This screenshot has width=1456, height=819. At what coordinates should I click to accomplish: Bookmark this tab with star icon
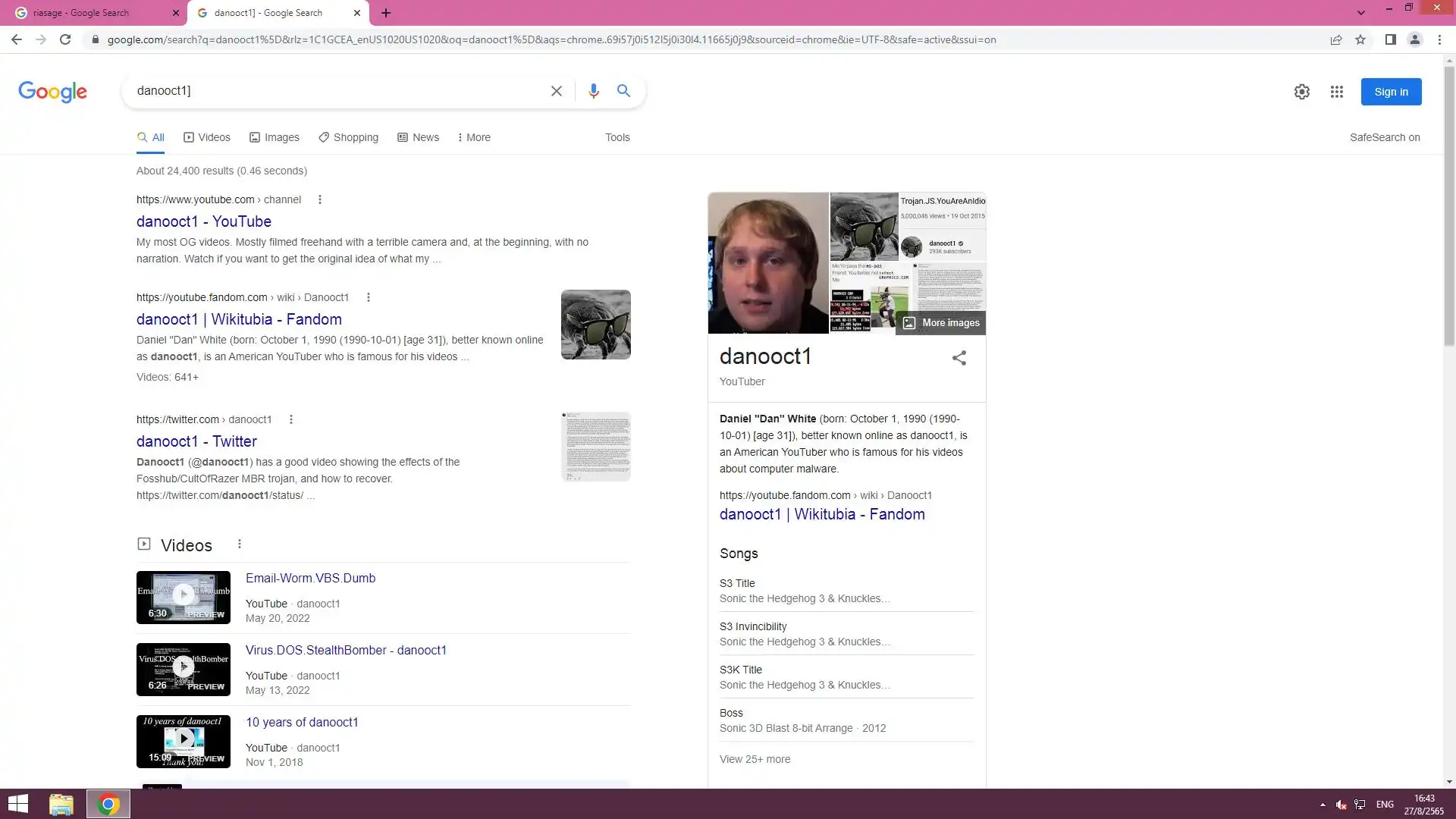(1360, 39)
